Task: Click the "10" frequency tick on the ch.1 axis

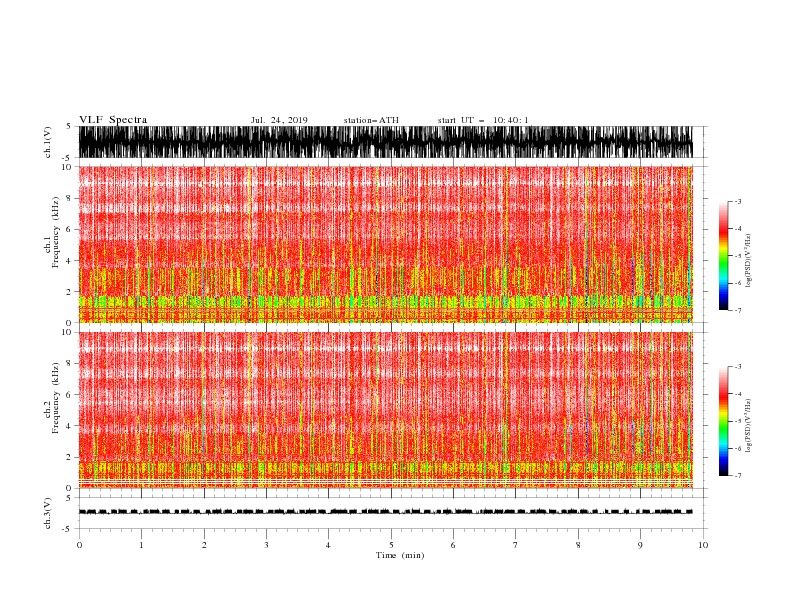Action: 68,167
